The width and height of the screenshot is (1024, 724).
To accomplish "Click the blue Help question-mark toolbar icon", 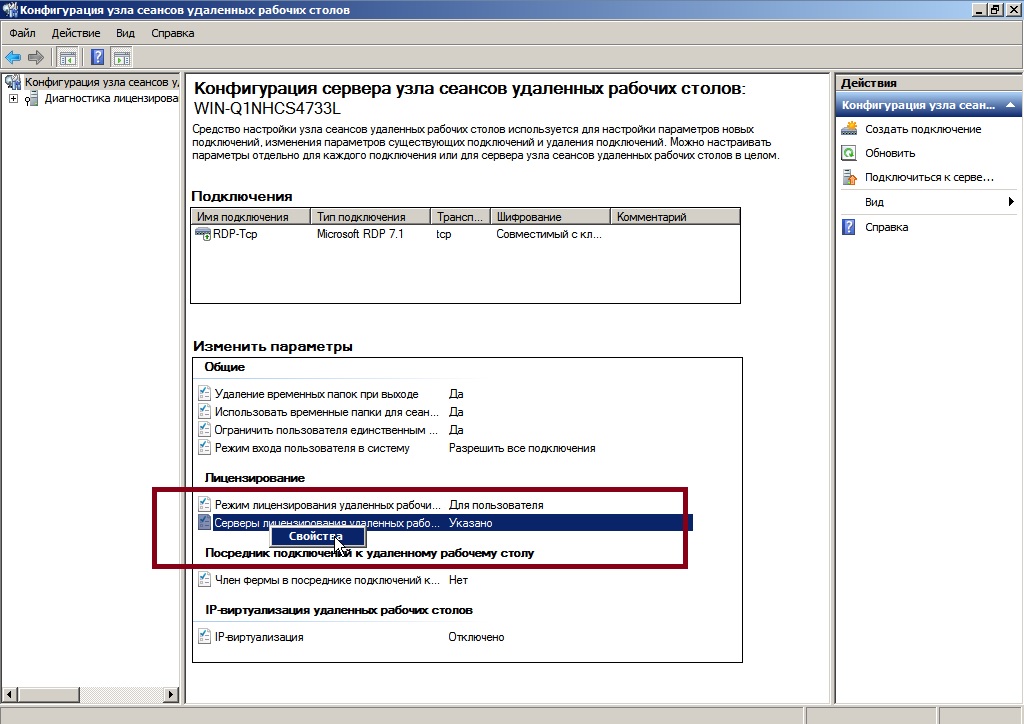I will tap(98, 57).
